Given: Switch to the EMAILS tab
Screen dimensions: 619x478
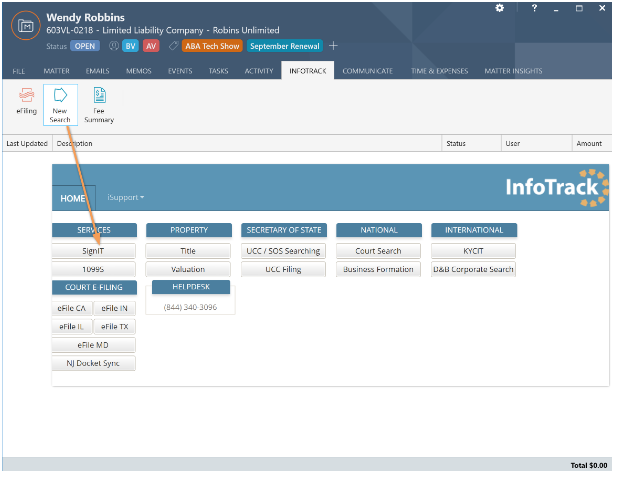Looking at the screenshot, I should point(98,71).
